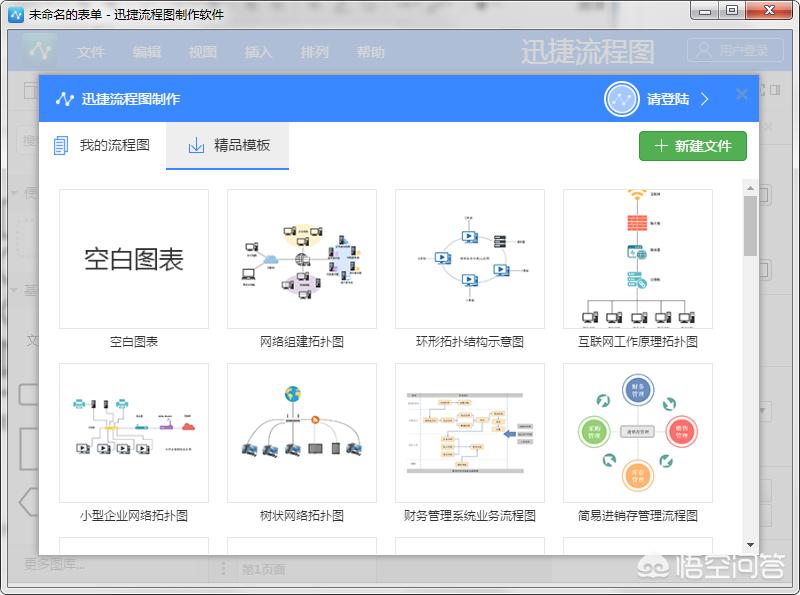Open the 插入 menu in main window

tap(258, 52)
